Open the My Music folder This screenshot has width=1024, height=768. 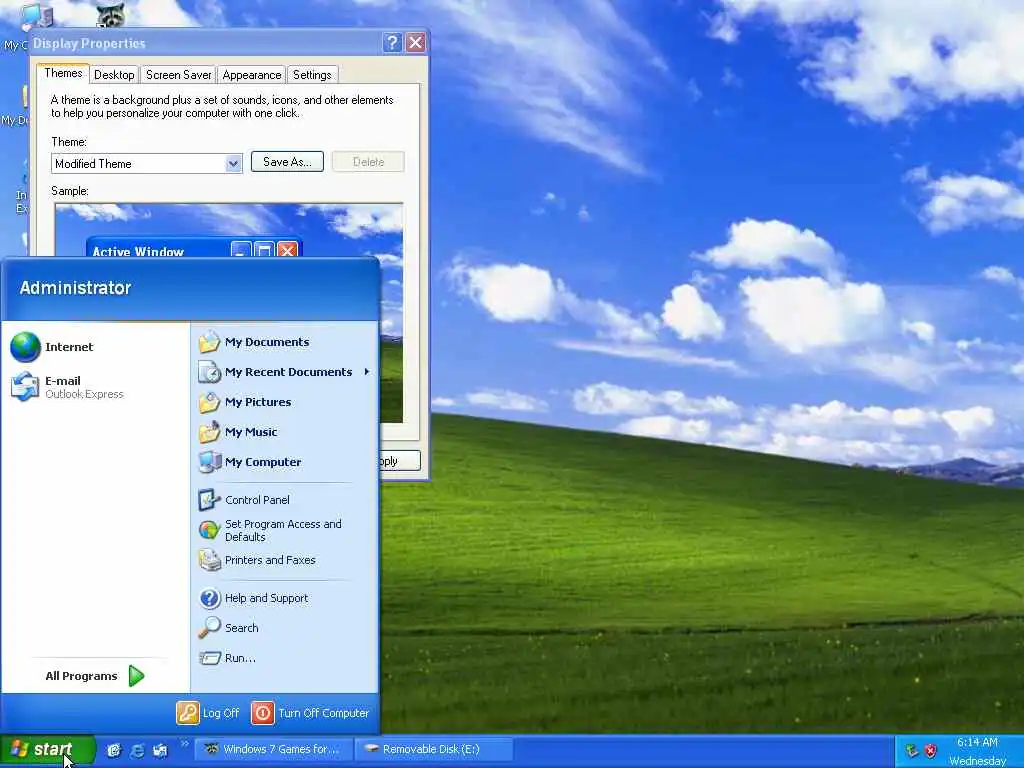(x=285, y=432)
